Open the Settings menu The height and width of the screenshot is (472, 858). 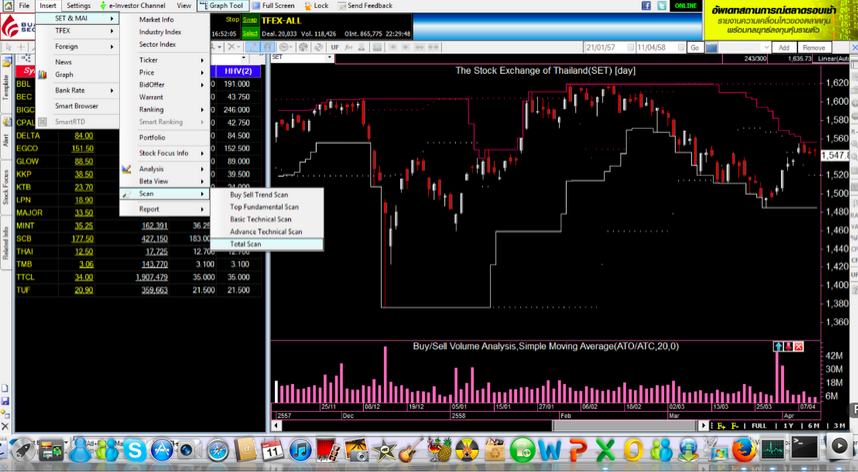(78, 5)
